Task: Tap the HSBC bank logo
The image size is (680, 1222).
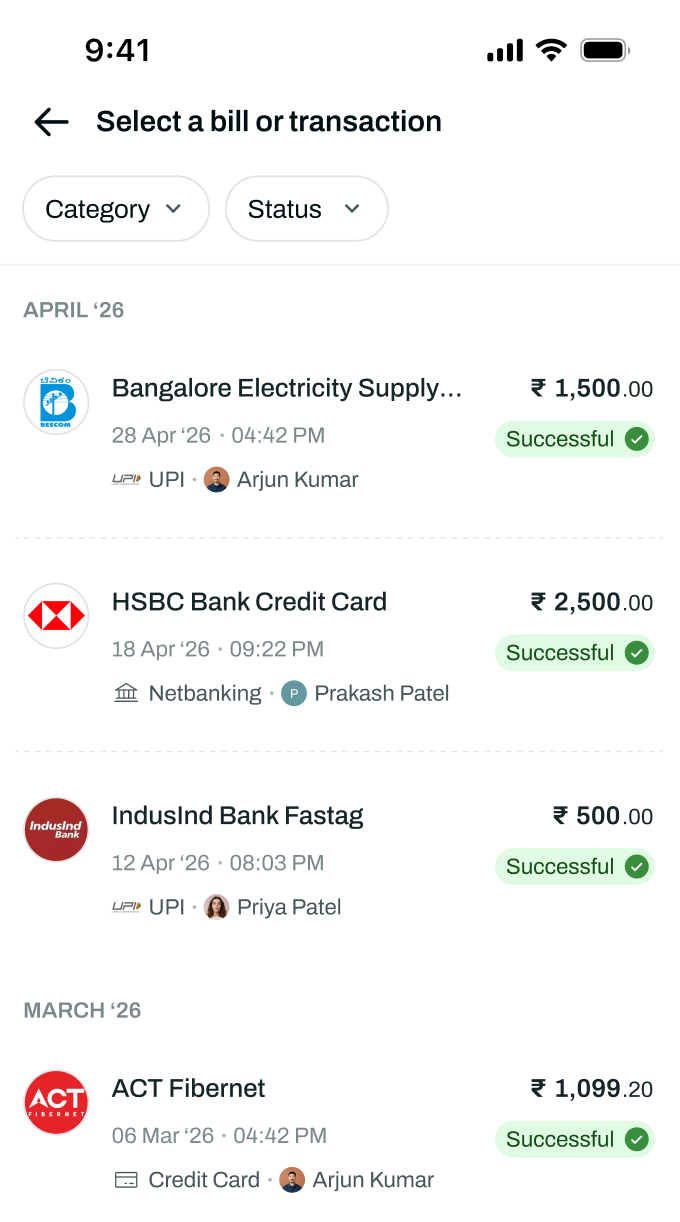Action: pyautogui.click(x=56, y=616)
